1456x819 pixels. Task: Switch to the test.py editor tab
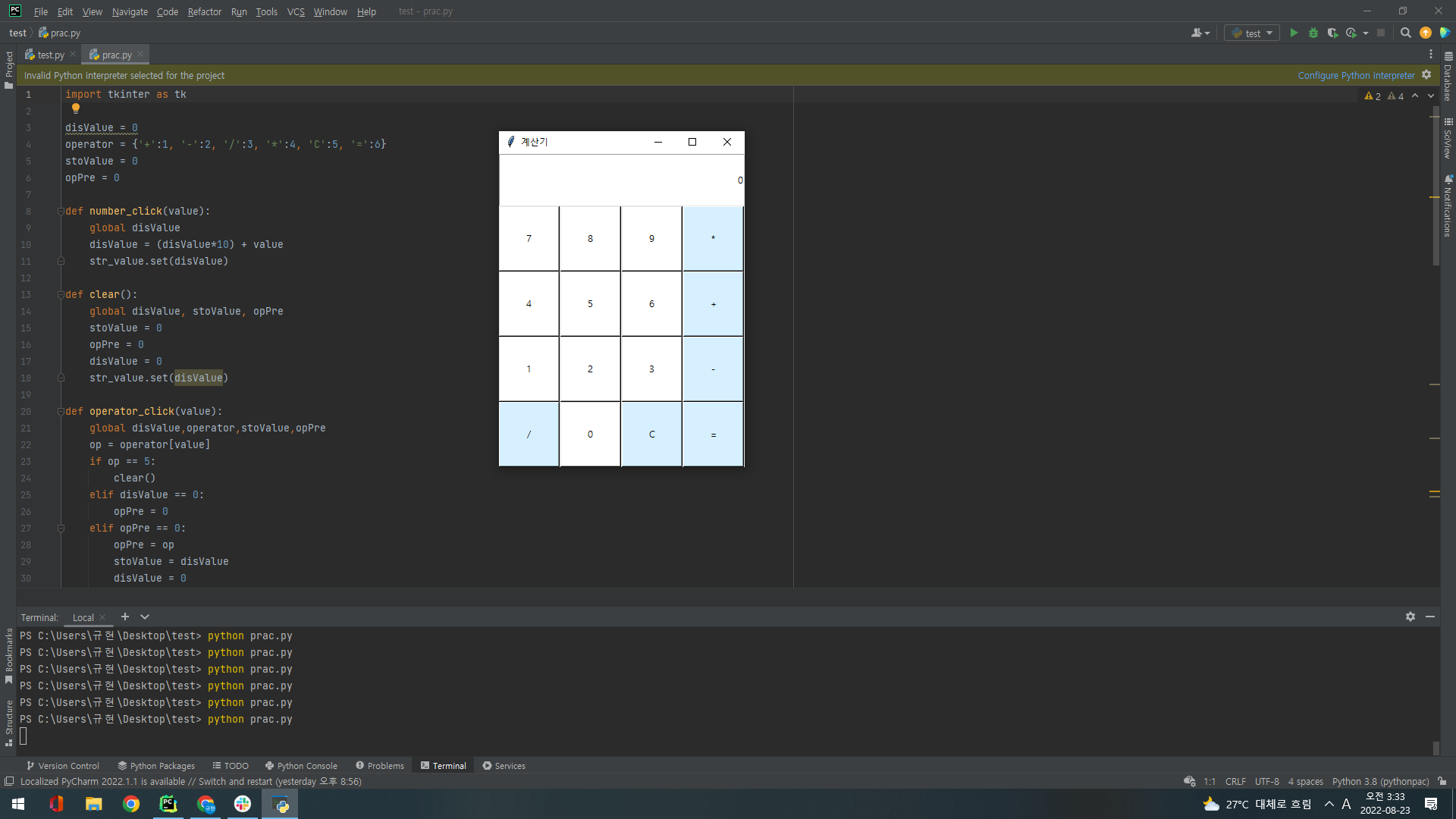point(50,55)
